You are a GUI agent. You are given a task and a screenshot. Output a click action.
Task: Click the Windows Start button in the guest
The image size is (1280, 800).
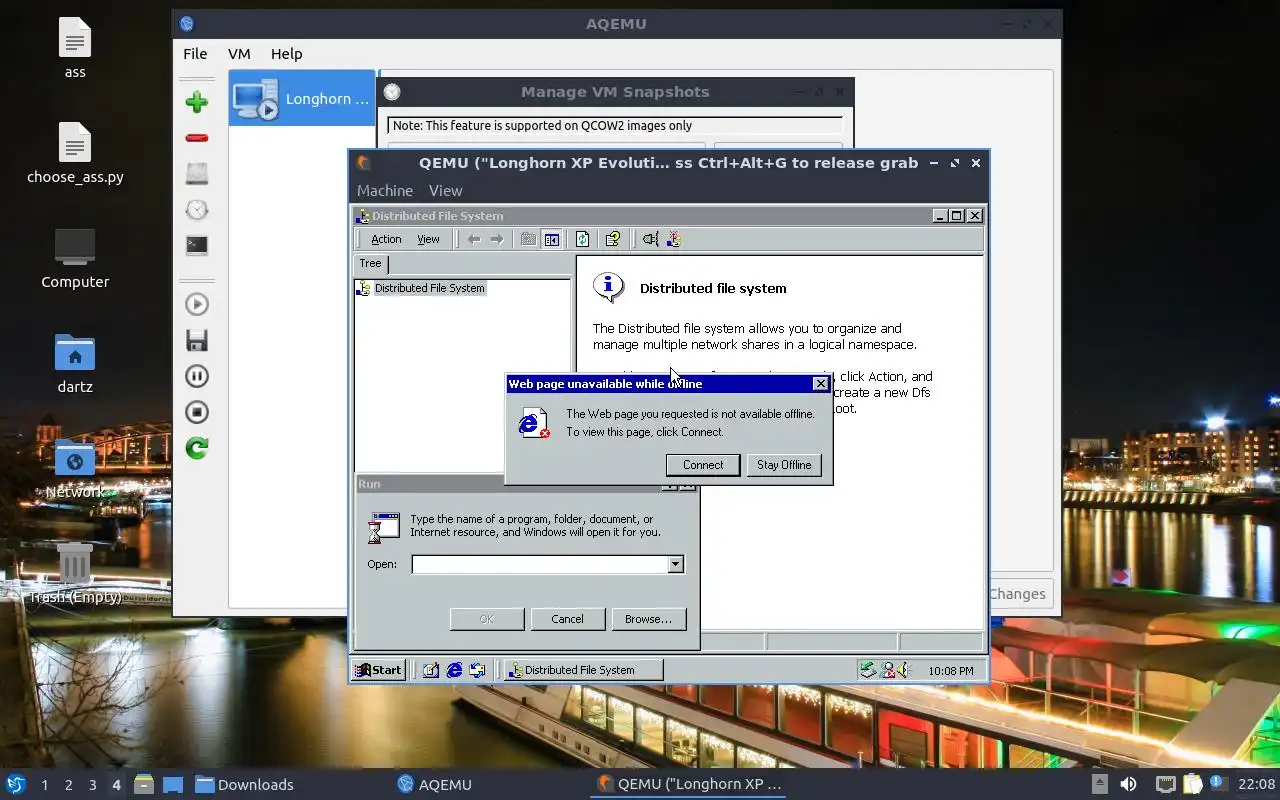(379, 670)
